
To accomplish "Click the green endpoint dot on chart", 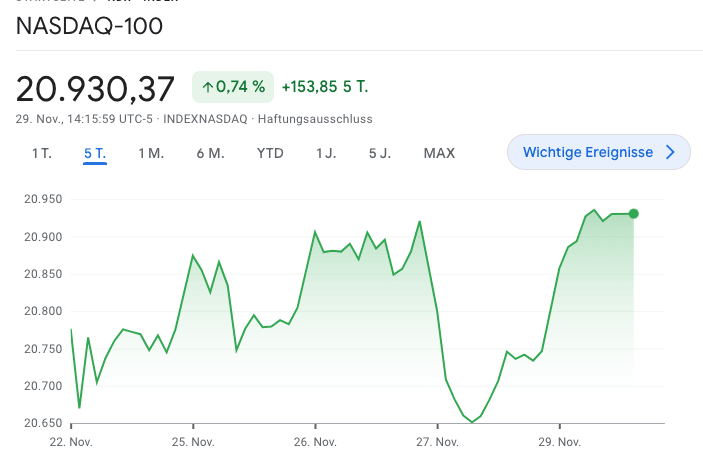I will (x=634, y=213).
